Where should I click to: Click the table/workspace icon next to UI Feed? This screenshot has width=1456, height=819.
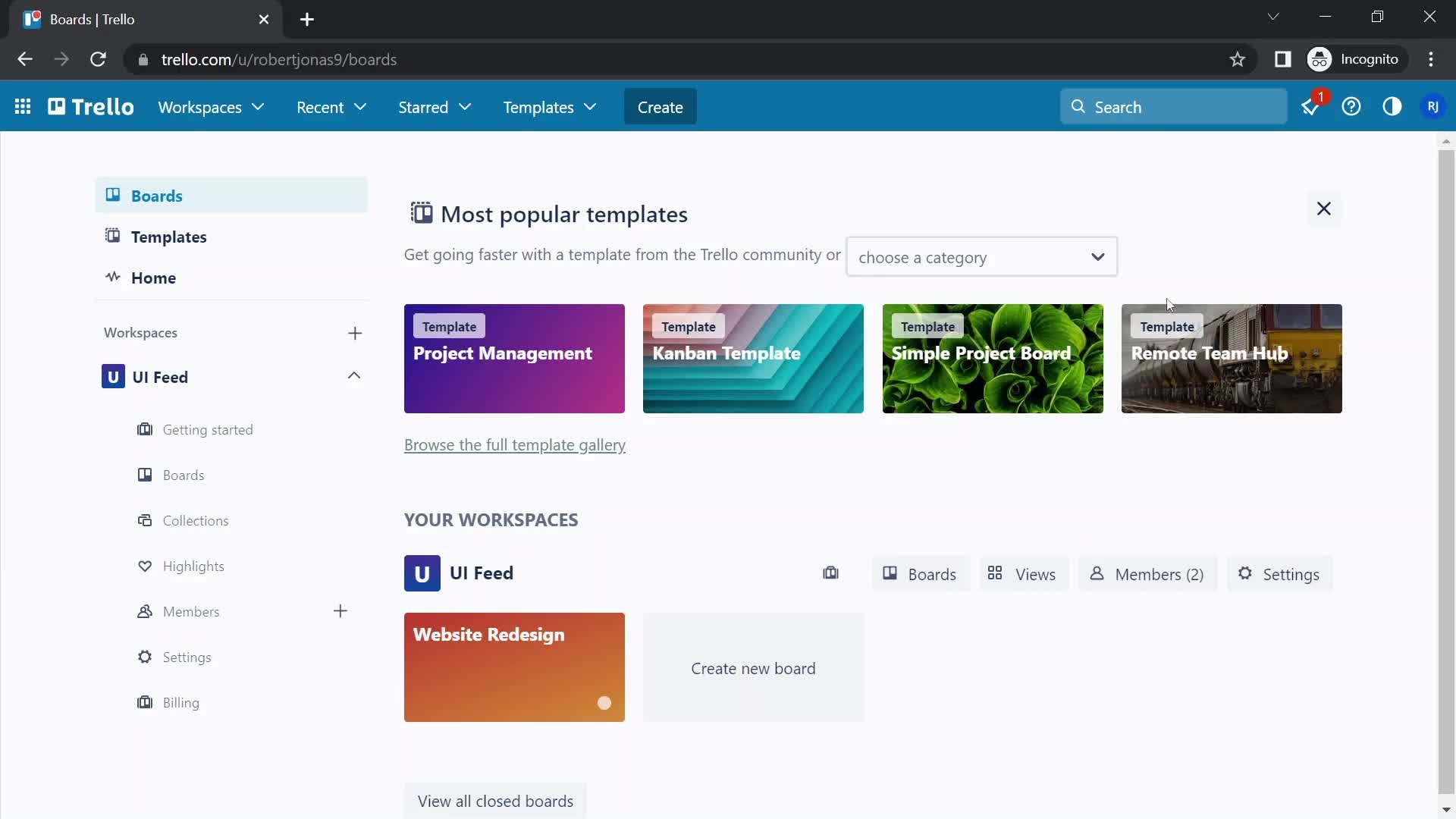[830, 573]
